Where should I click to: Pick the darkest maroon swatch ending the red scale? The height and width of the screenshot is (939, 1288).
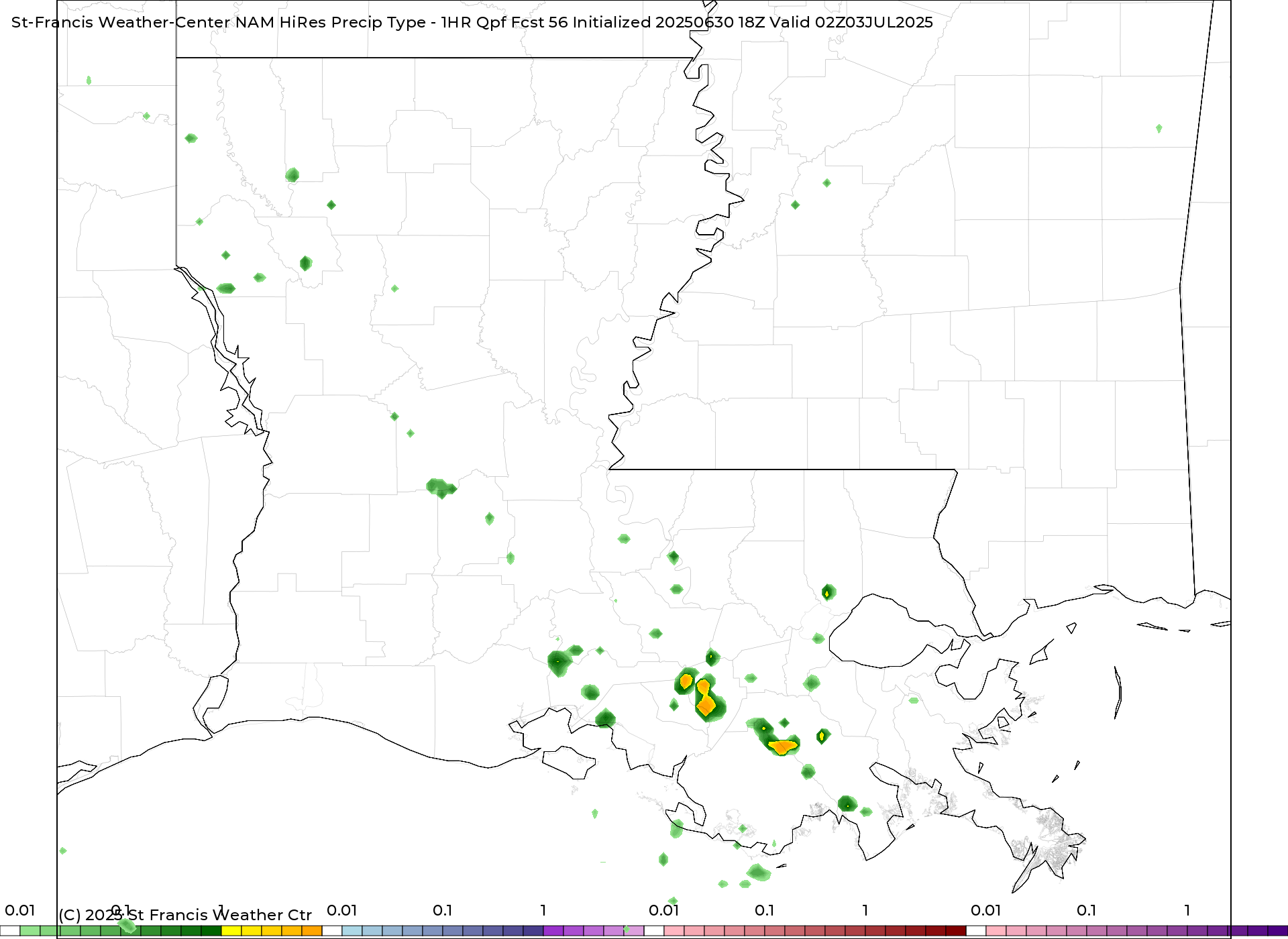click(x=956, y=931)
